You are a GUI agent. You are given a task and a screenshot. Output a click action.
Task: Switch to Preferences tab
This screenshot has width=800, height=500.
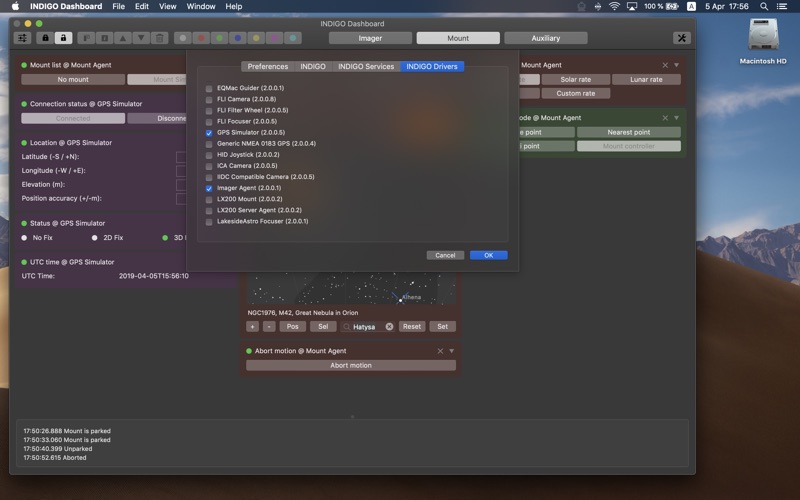[x=267, y=66]
